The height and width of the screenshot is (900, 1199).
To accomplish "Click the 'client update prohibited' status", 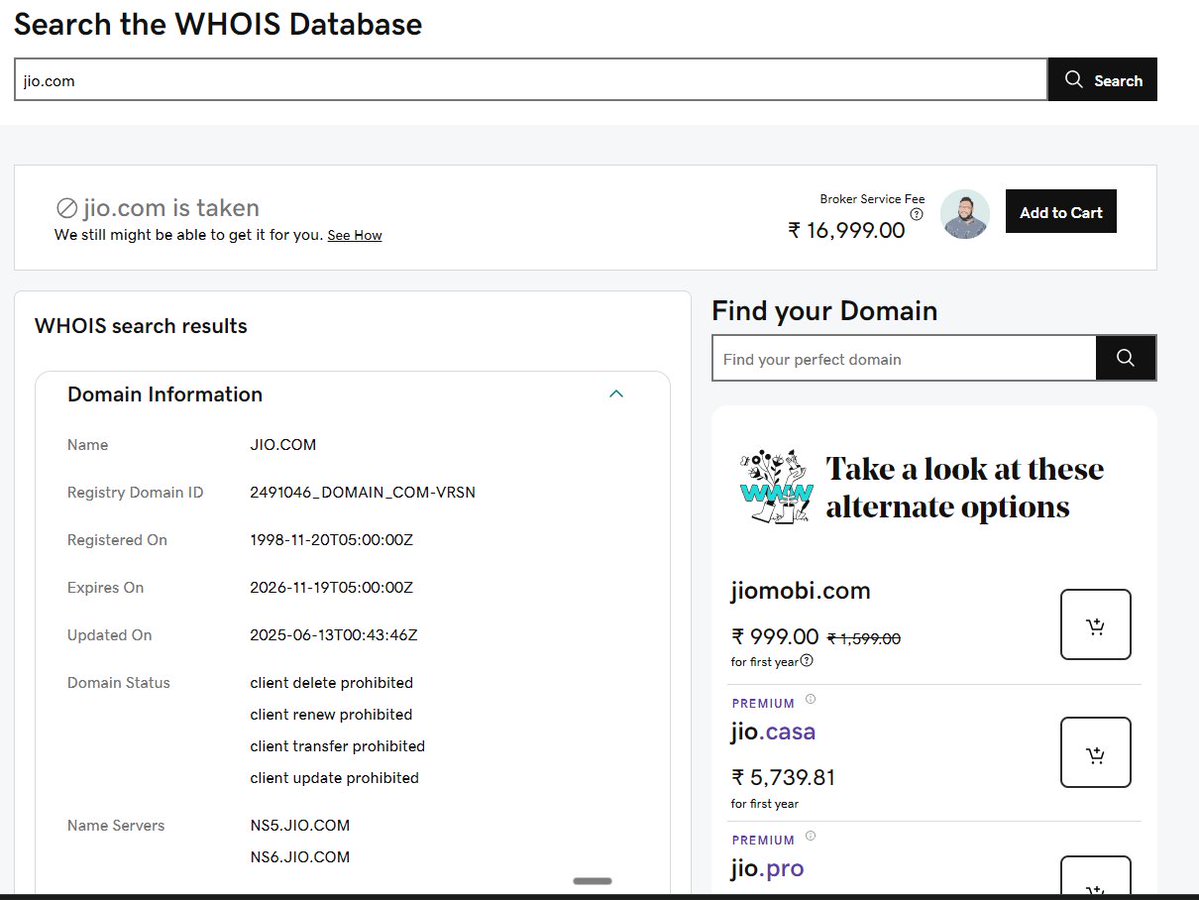I will click(x=334, y=778).
